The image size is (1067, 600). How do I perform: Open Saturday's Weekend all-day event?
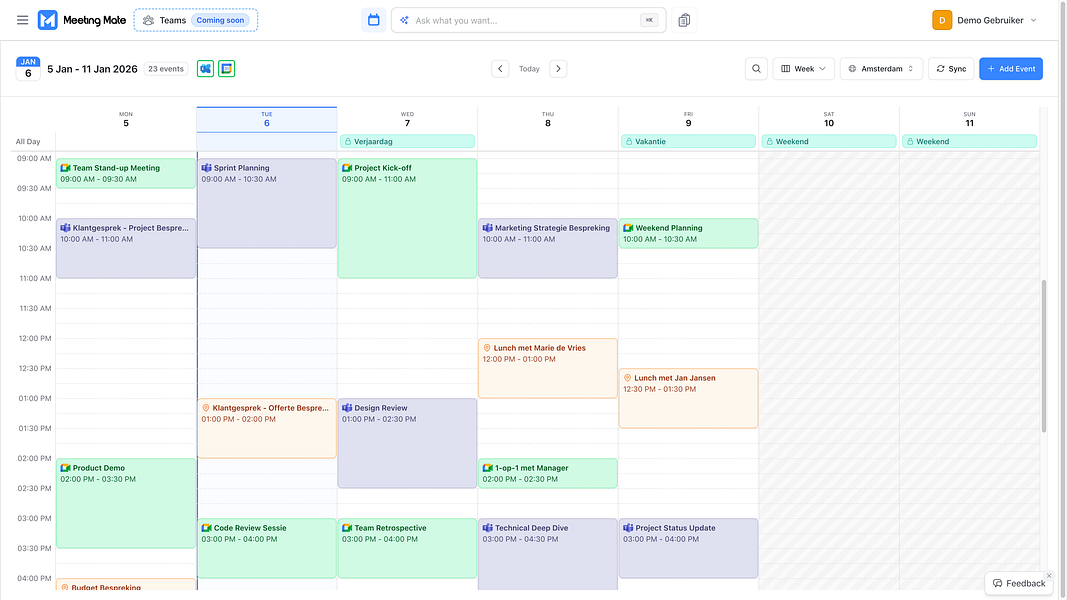click(829, 141)
